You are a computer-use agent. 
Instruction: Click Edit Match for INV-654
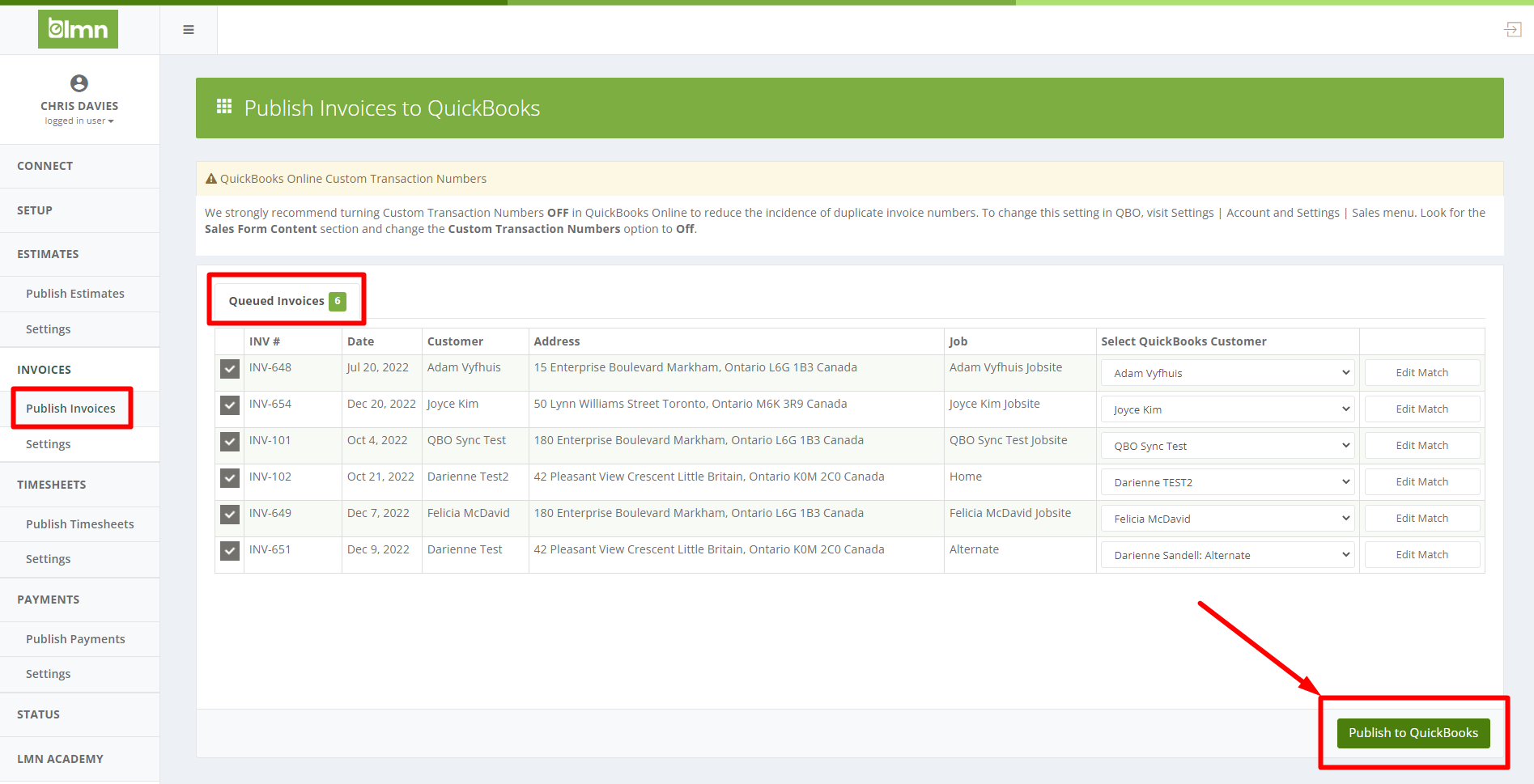tap(1422, 409)
